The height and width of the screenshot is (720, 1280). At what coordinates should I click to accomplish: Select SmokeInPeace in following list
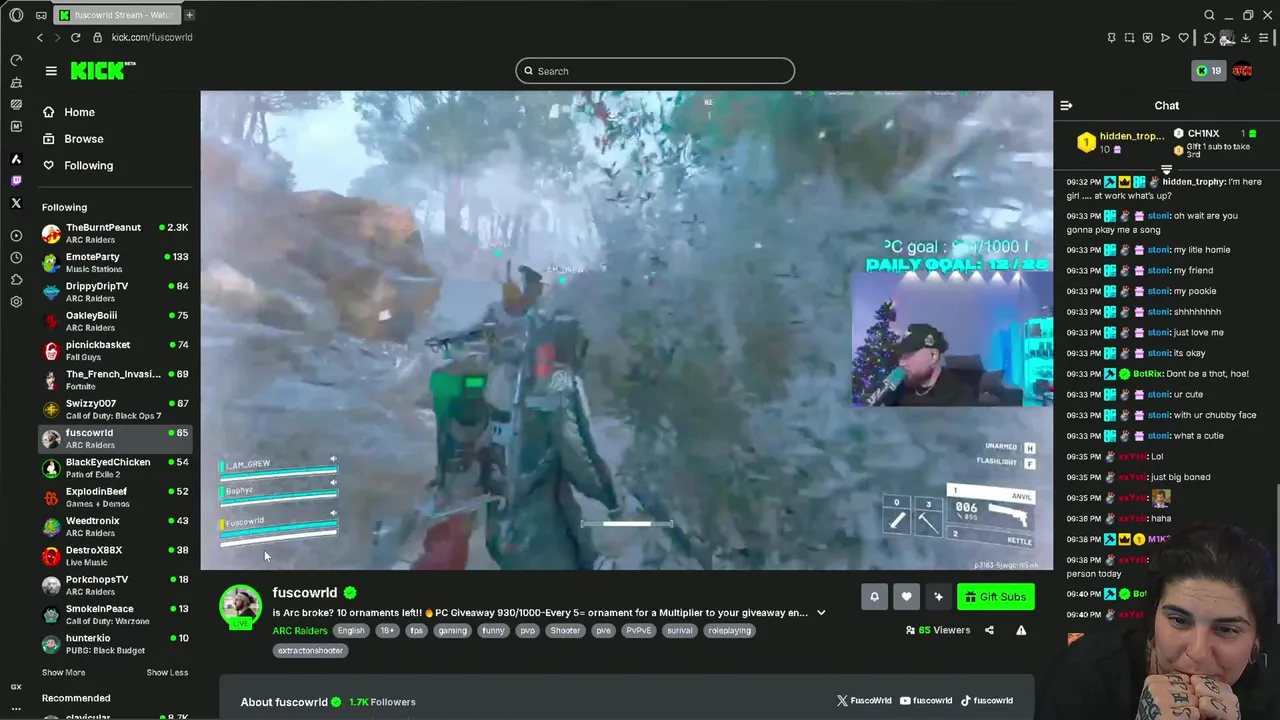point(115,614)
